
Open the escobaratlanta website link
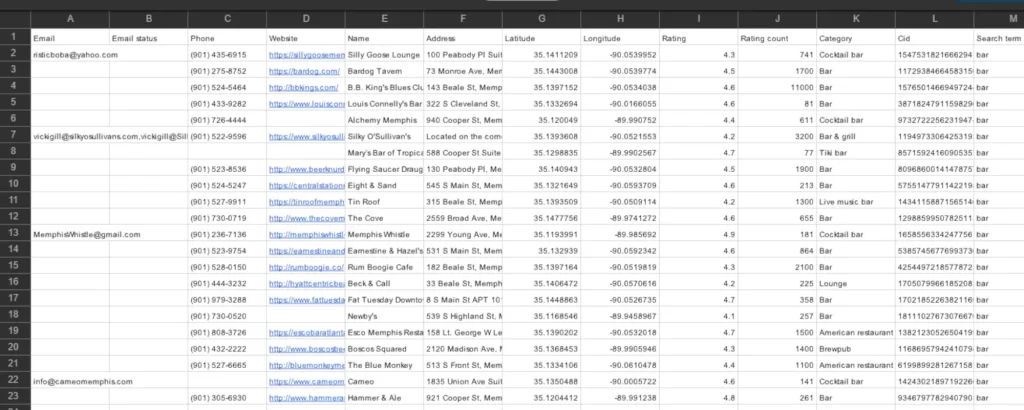pos(306,332)
